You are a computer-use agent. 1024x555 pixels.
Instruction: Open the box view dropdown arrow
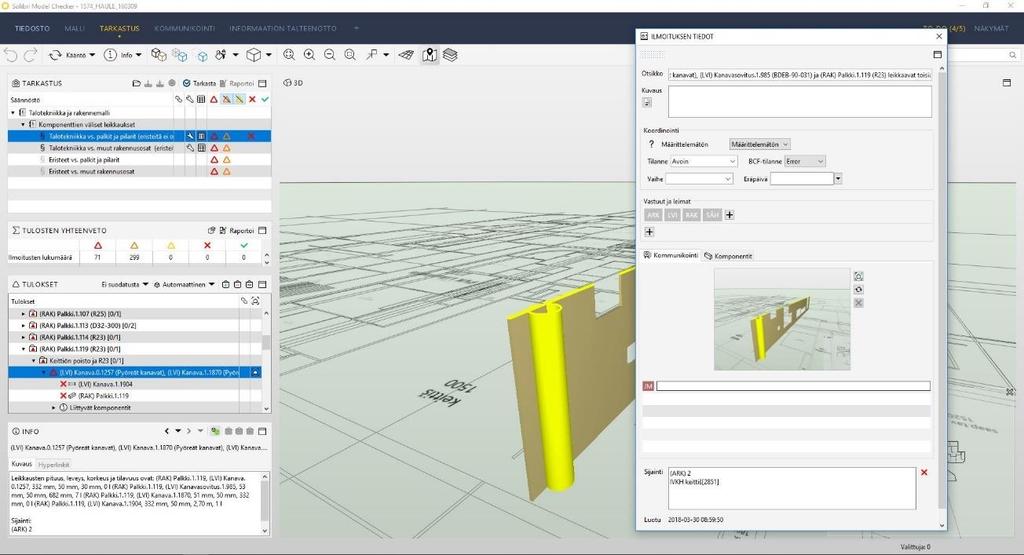(x=269, y=56)
